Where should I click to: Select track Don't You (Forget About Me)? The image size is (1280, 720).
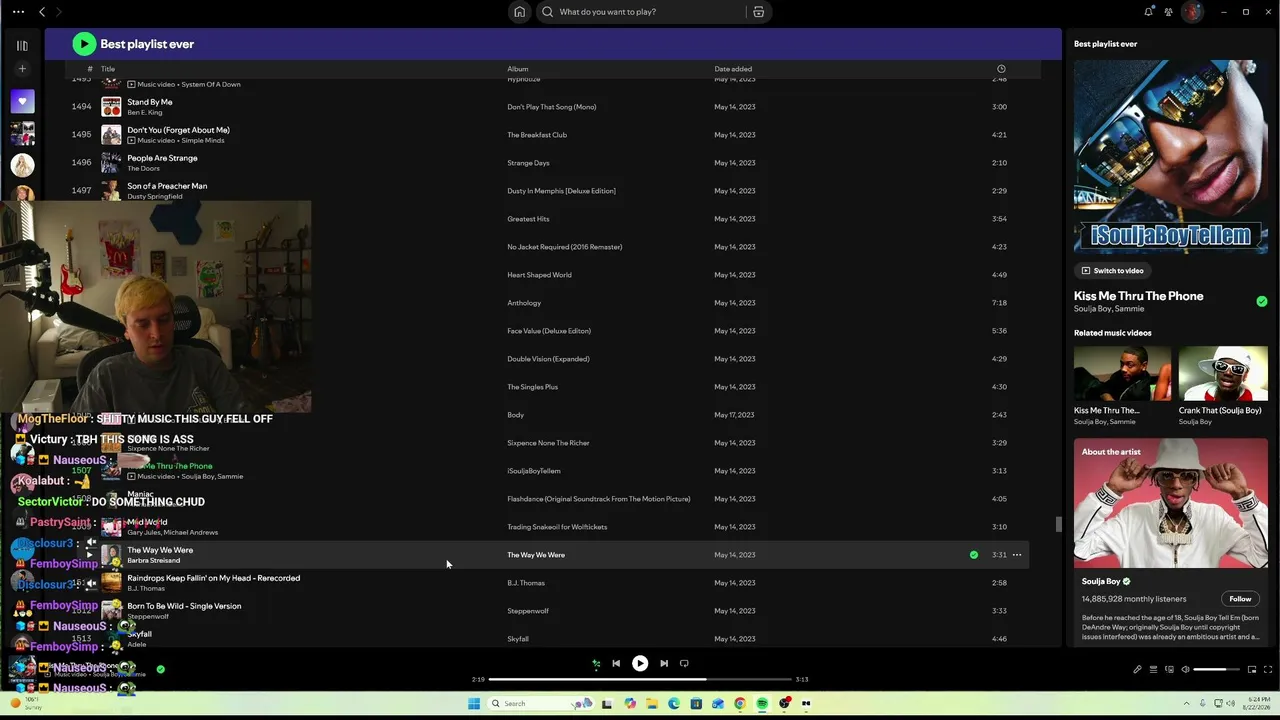coord(178,130)
